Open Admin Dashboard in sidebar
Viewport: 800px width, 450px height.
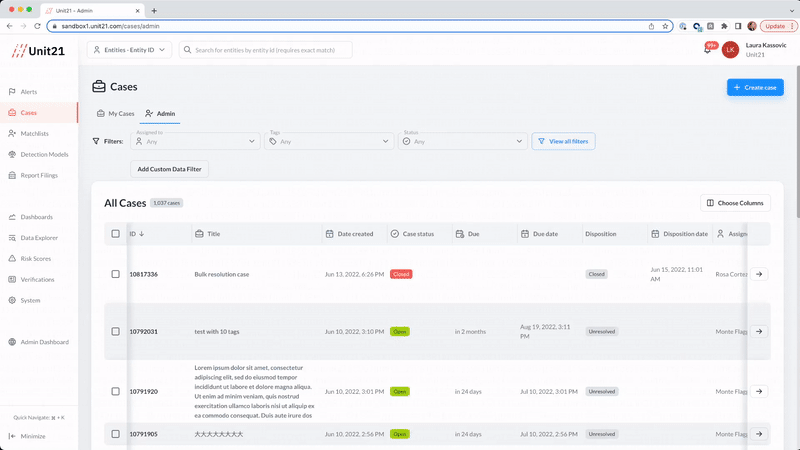39,342
